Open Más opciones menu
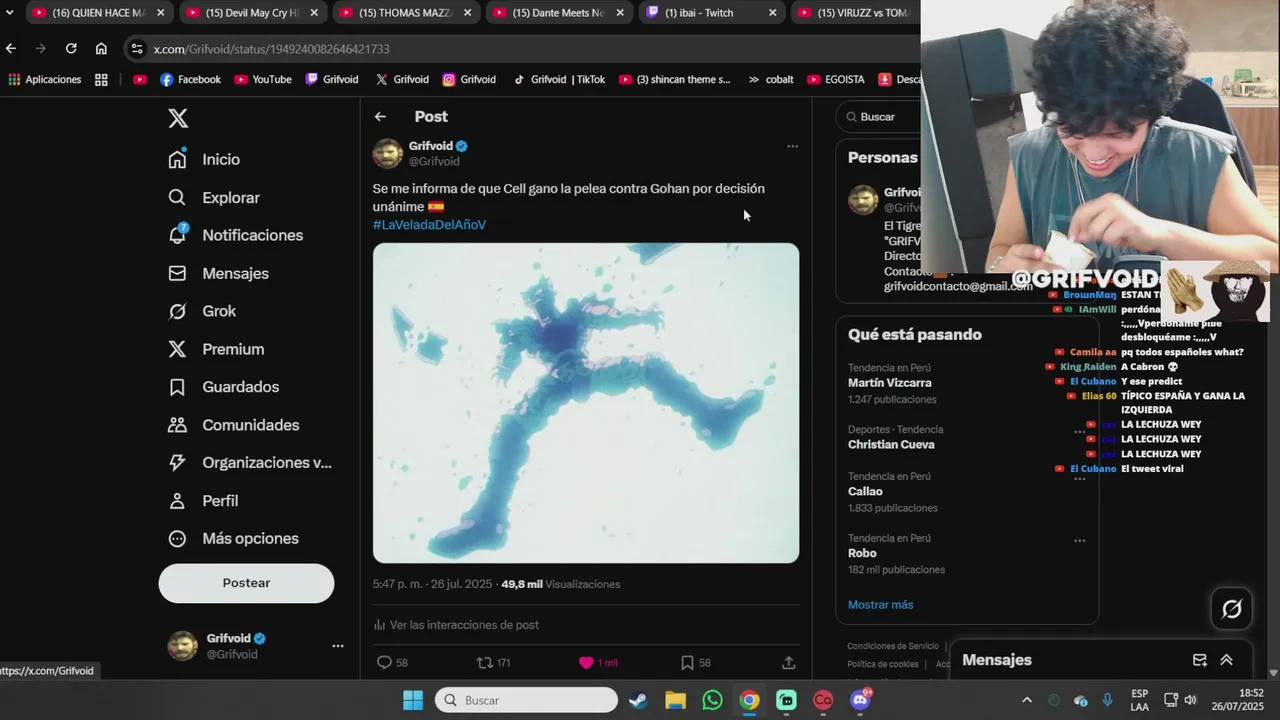The image size is (1280, 720). pos(234,538)
